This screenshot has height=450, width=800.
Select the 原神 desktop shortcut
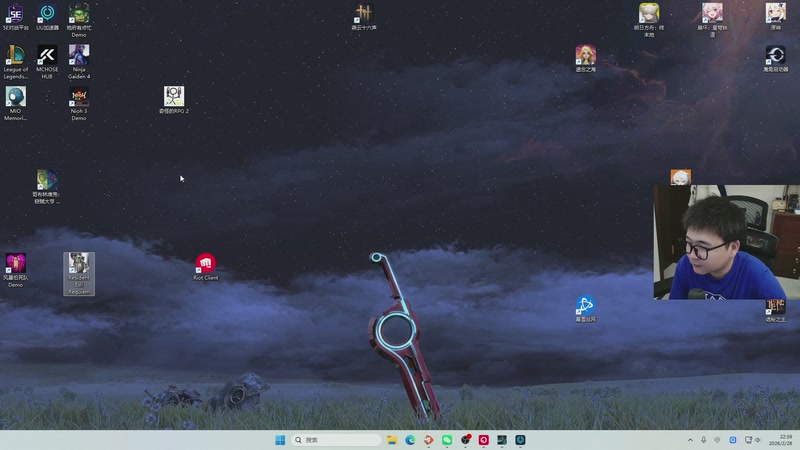[x=776, y=17]
